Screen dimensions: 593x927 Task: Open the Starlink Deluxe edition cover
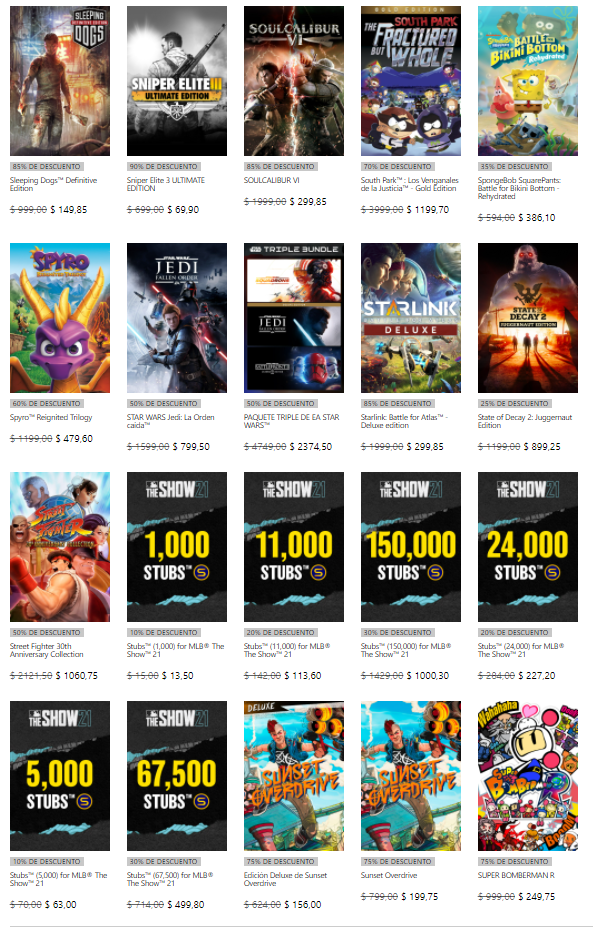[411, 318]
